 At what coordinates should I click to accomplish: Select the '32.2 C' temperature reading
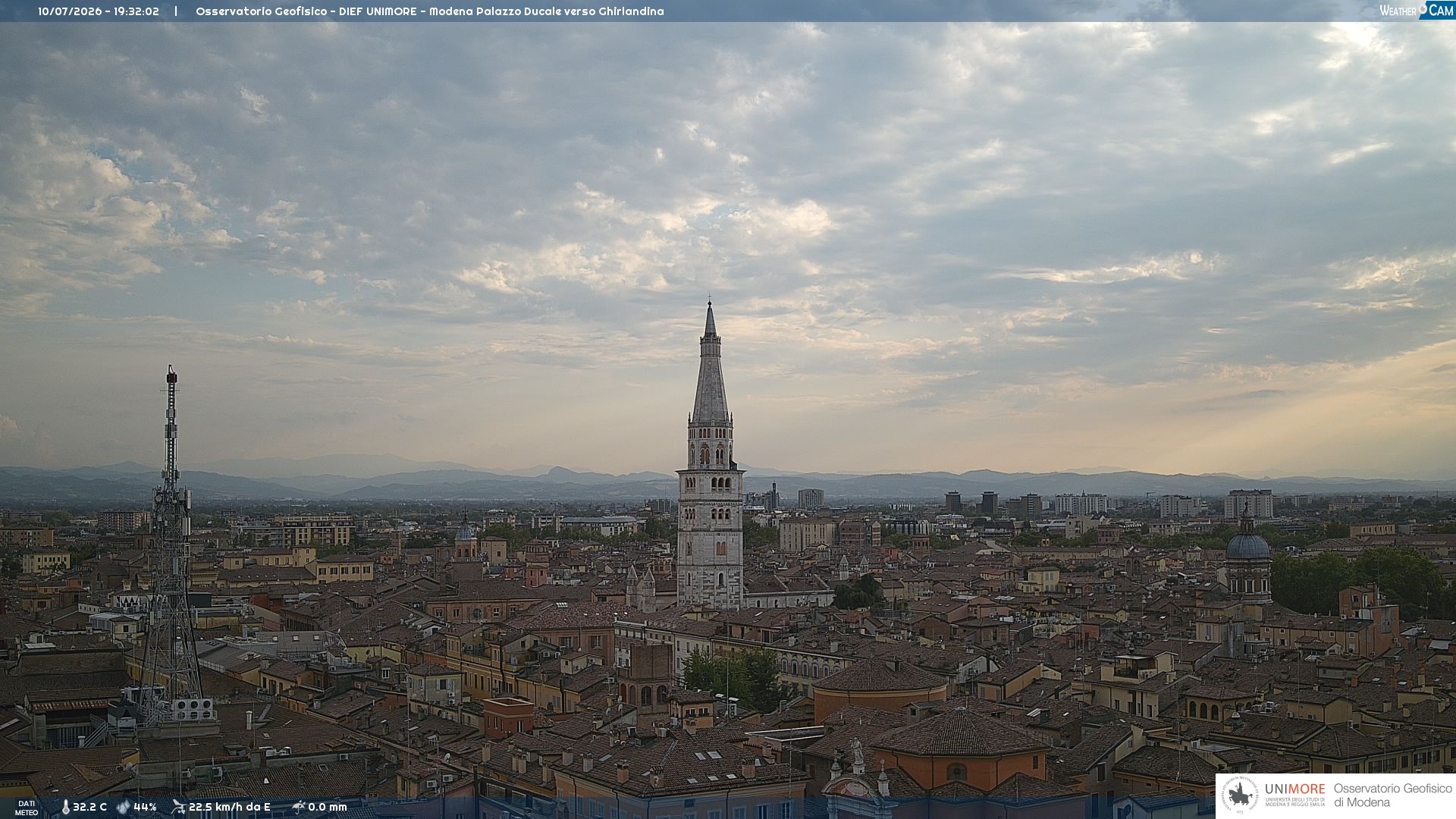pyautogui.click(x=89, y=807)
